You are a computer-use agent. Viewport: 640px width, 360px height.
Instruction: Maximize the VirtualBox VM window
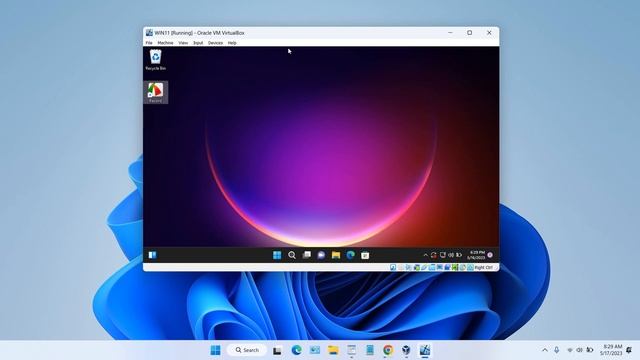click(x=470, y=33)
